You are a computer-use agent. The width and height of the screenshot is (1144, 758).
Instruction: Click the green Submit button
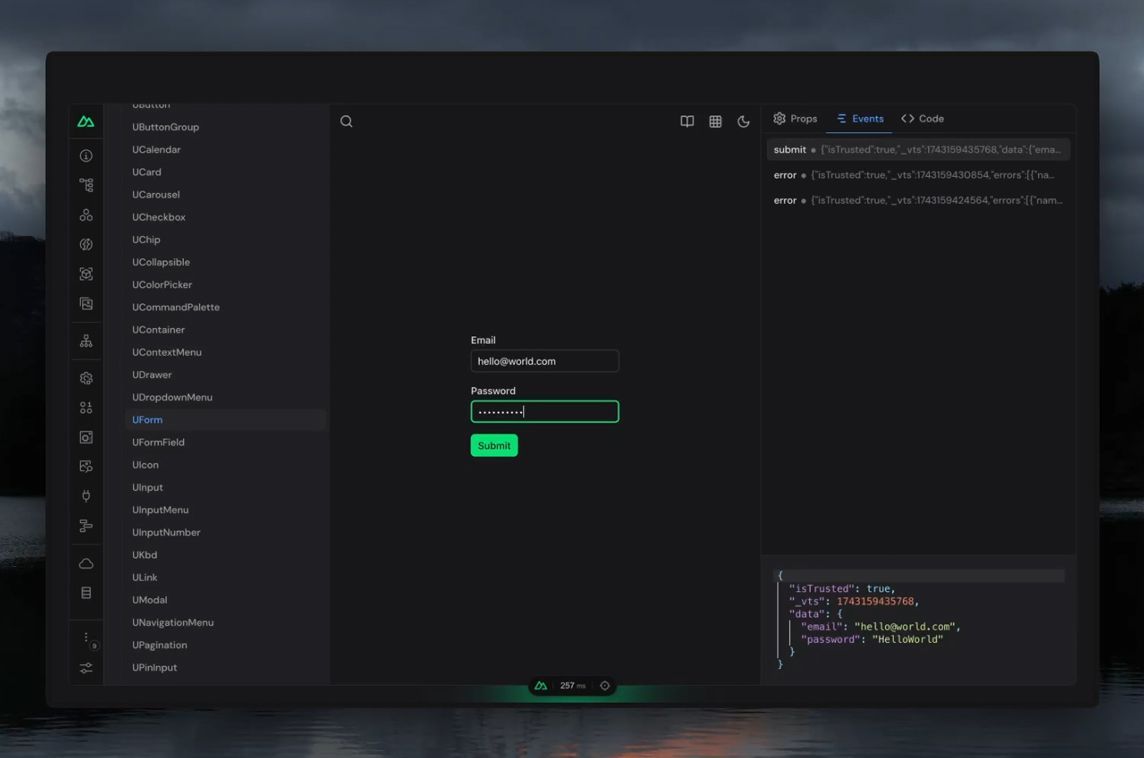[494, 446]
